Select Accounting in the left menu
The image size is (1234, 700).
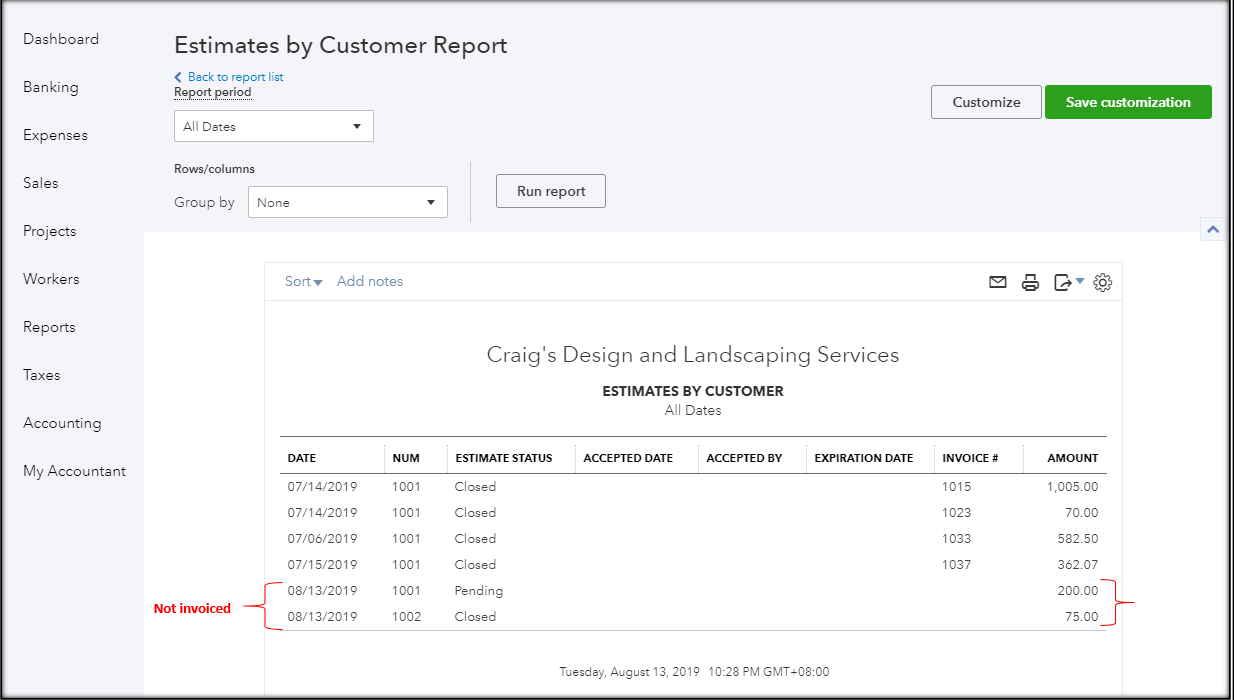[62, 423]
